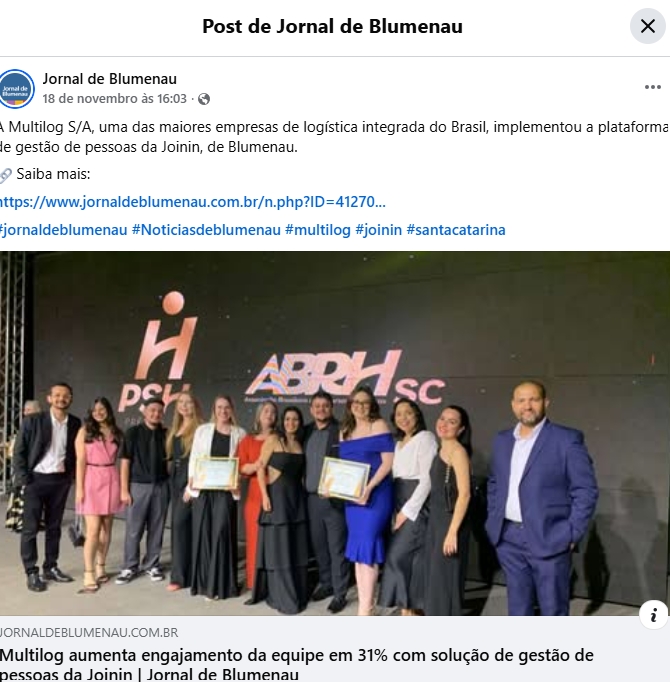Click the link emoji beside Saiba mais

click(x=6, y=175)
